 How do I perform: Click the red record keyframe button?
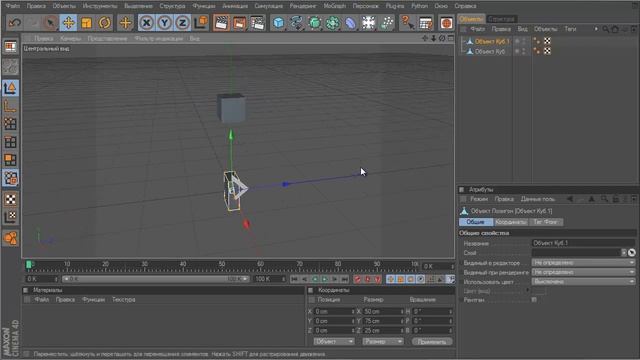pos(358,279)
